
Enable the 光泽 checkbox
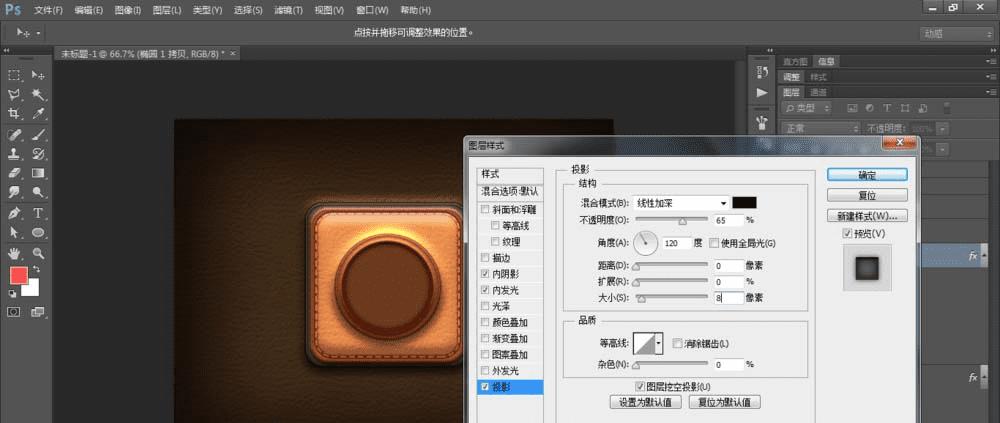[485, 306]
